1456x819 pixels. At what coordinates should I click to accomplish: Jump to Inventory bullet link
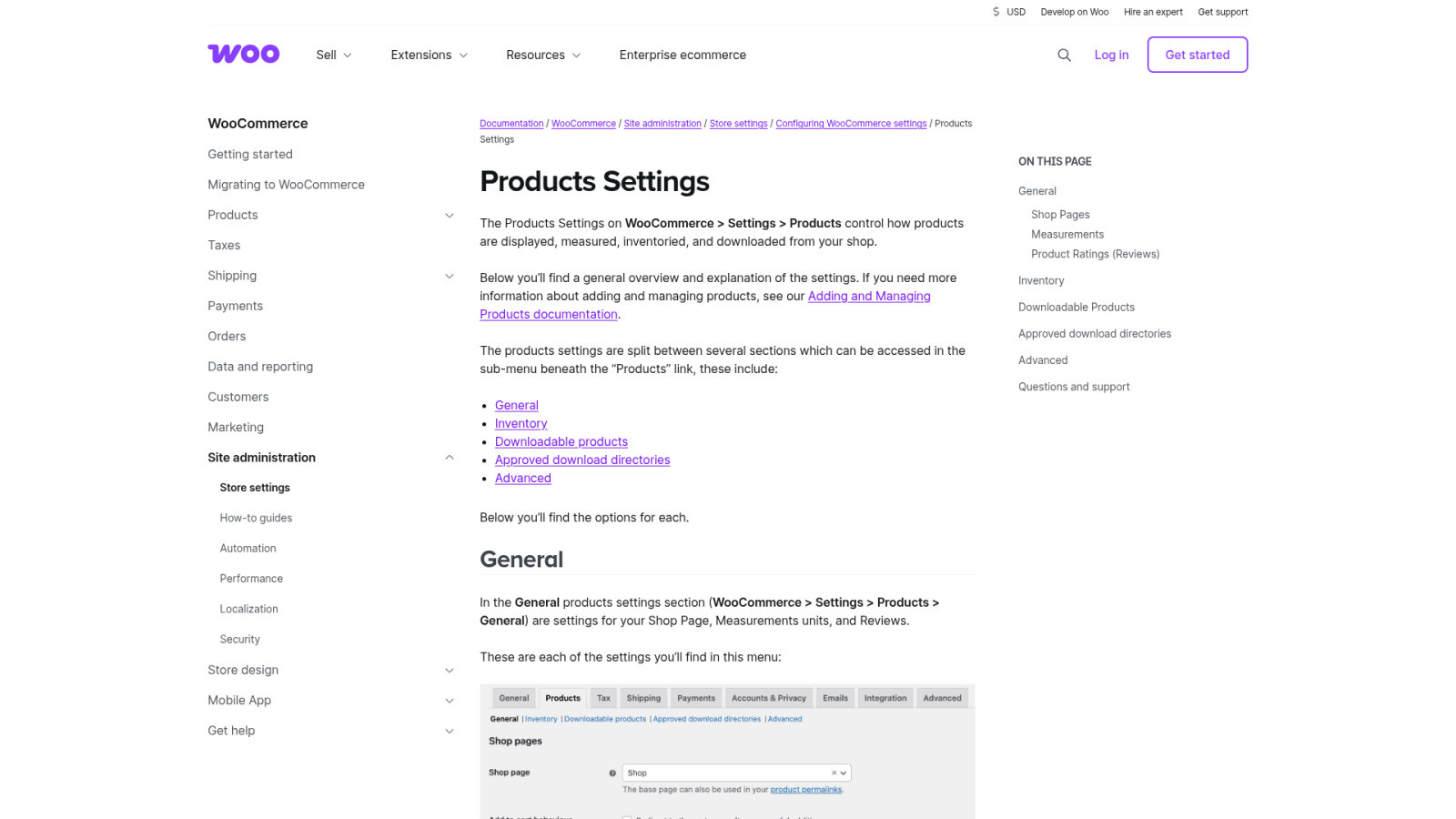click(x=521, y=423)
